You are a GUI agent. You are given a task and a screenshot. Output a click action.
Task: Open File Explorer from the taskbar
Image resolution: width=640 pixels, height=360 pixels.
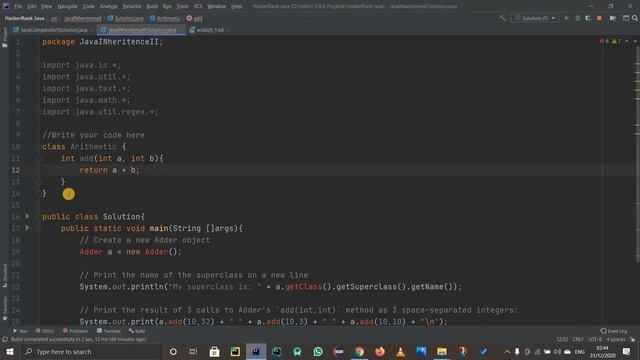(442, 351)
